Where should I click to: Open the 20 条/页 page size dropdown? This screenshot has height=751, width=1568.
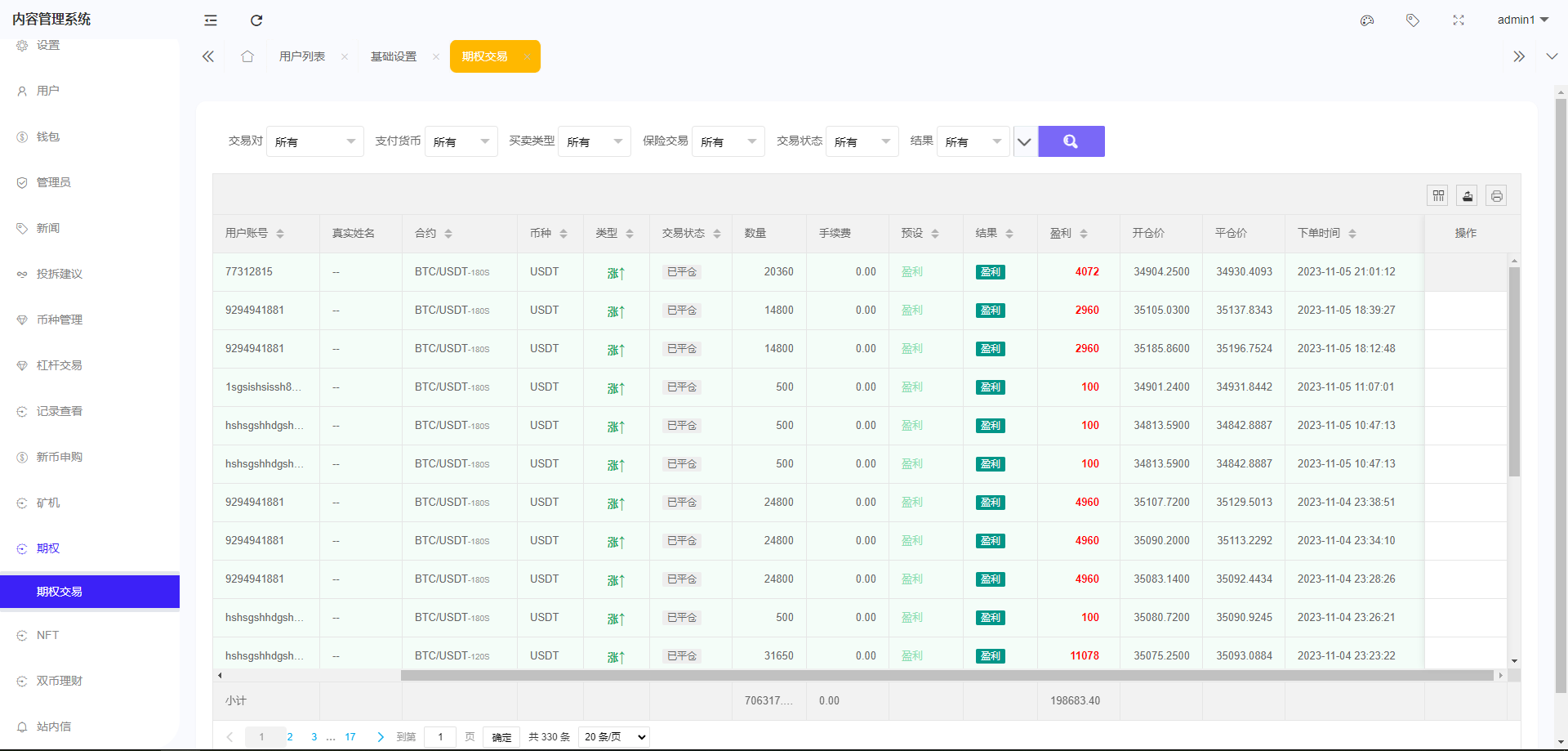tap(613, 737)
